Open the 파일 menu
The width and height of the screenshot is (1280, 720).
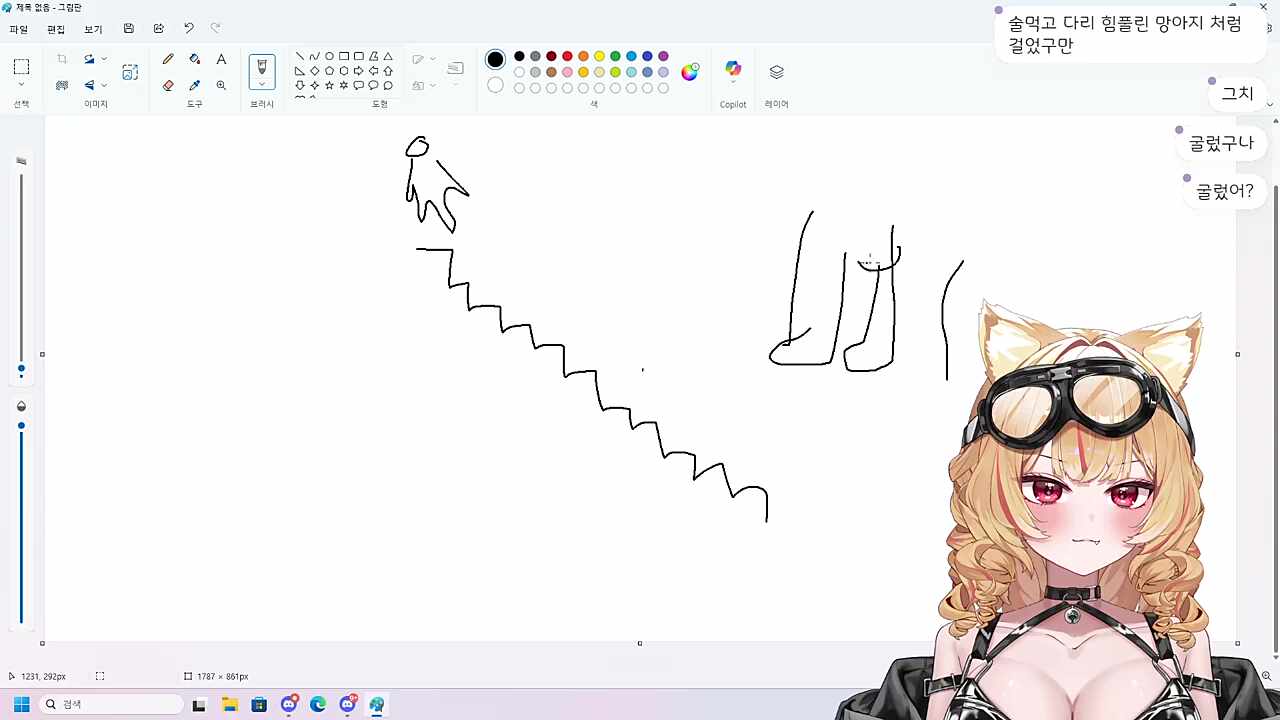(x=19, y=30)
